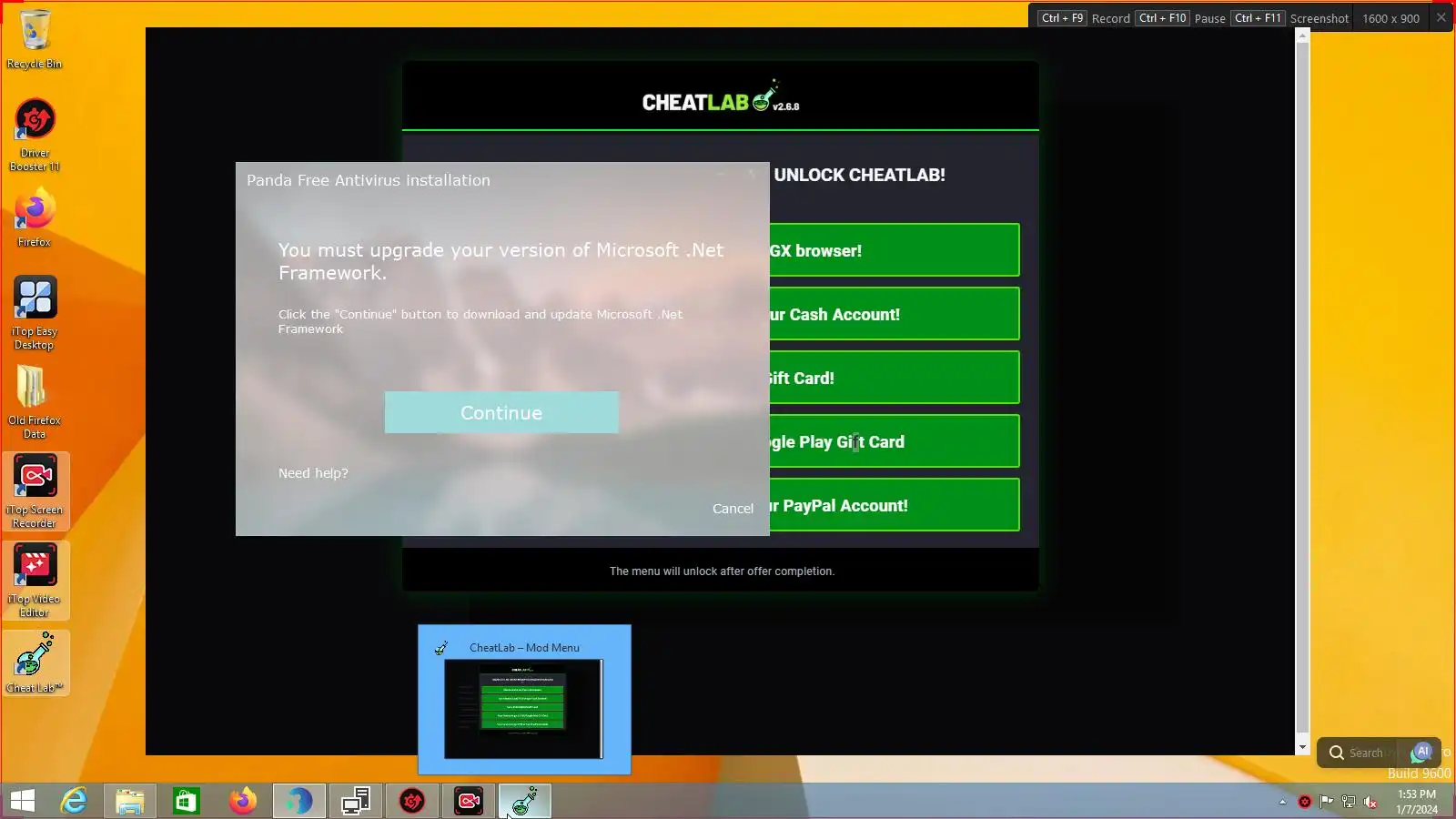Image resolution: width=1456 pixels, height=819 pixels.
Task: Open the iTop Easy Desktop shortcut
Action: click(35, 312)
